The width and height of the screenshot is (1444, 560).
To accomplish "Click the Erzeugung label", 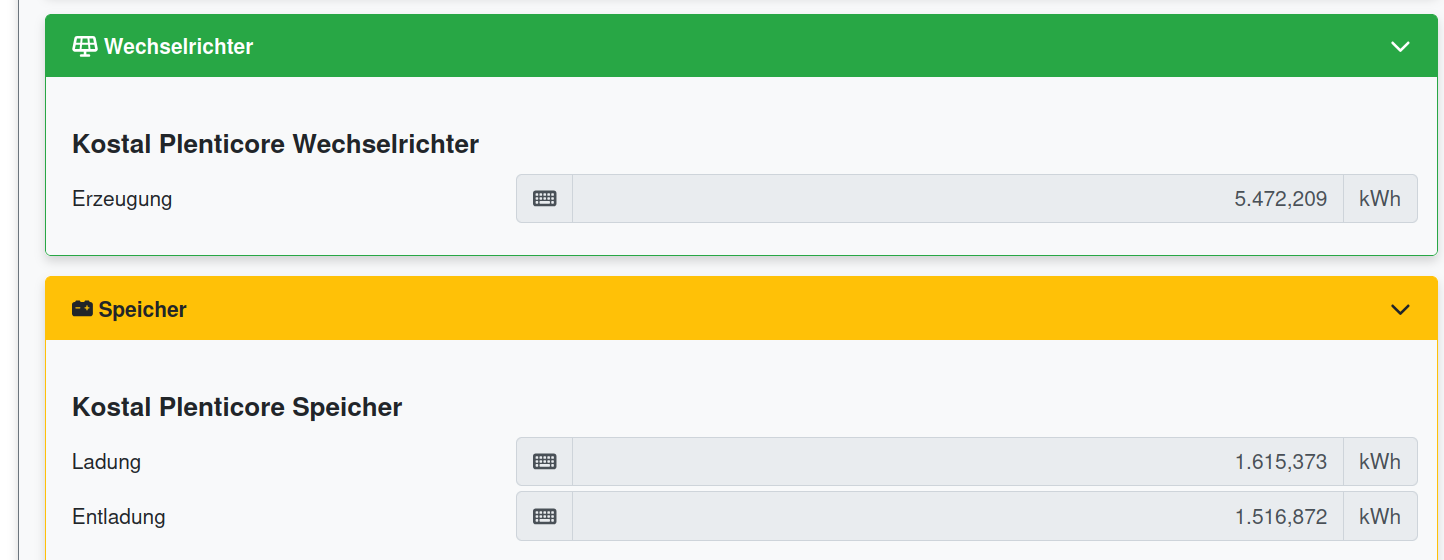I will (x=122, y=199).
